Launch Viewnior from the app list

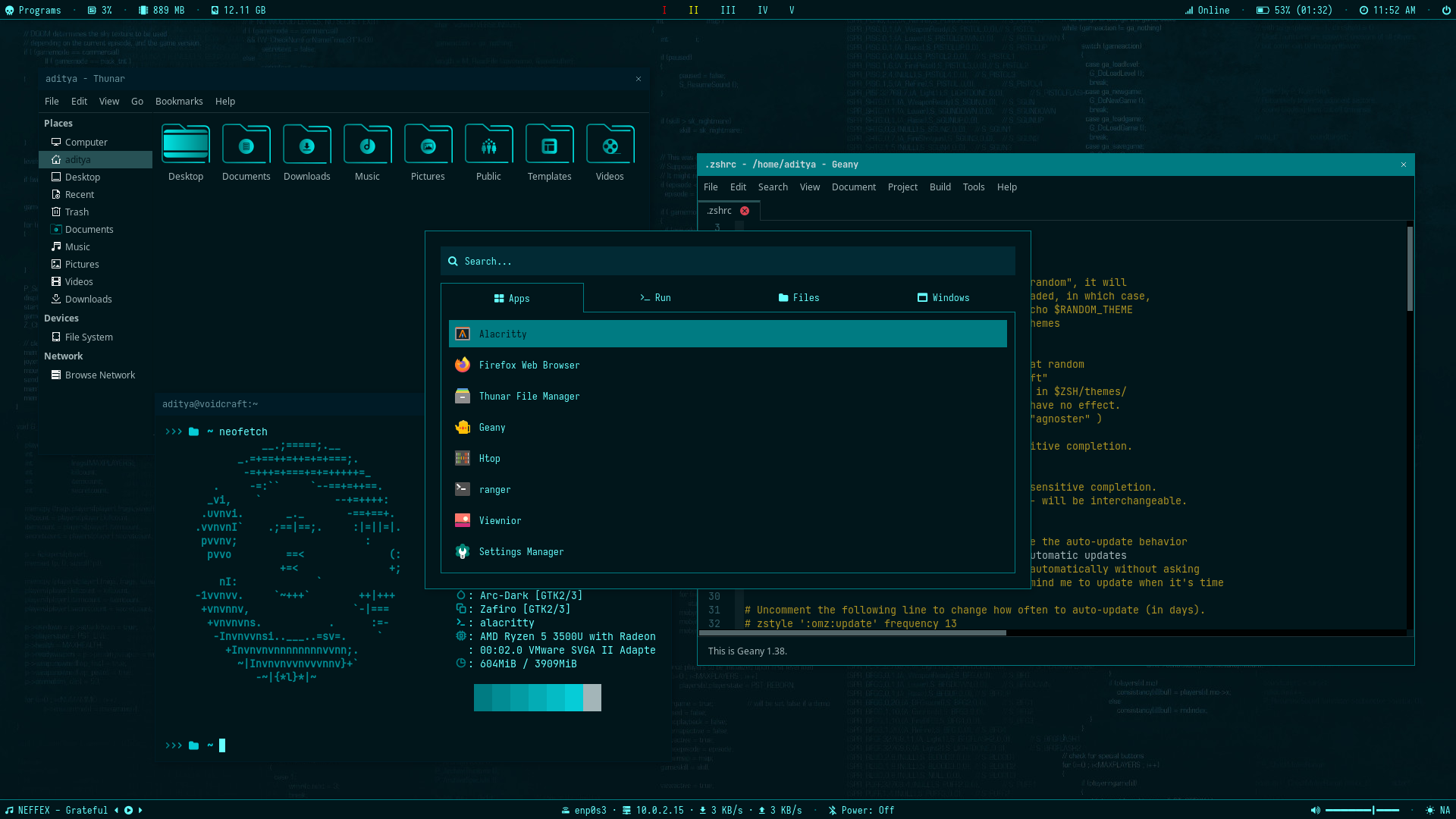tap(500, 521)
